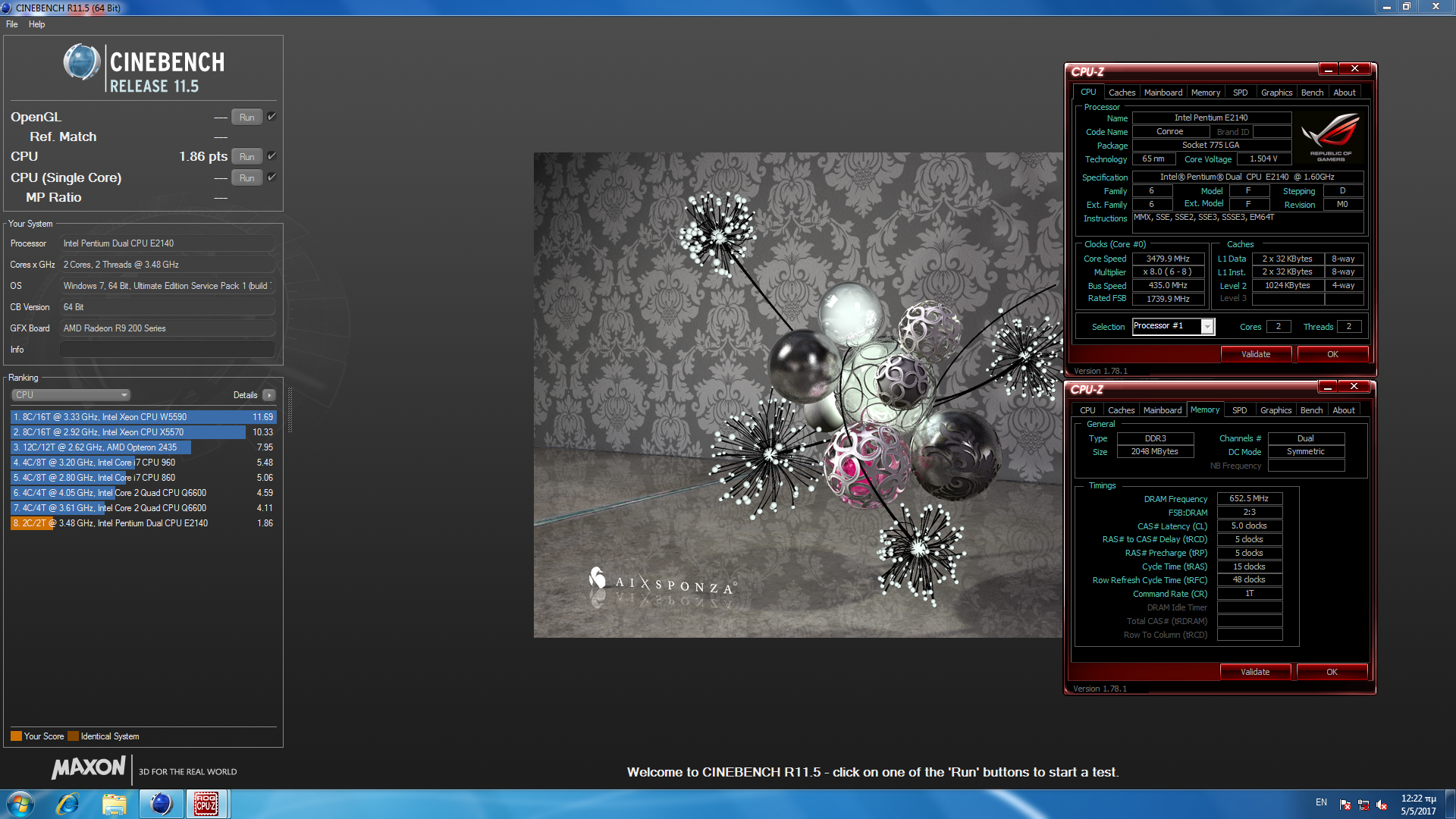Image resolution: width=1456 pixels, height=819 pixels.
Task: Click the Identical System brown swatch
Action: pos(73,736)
